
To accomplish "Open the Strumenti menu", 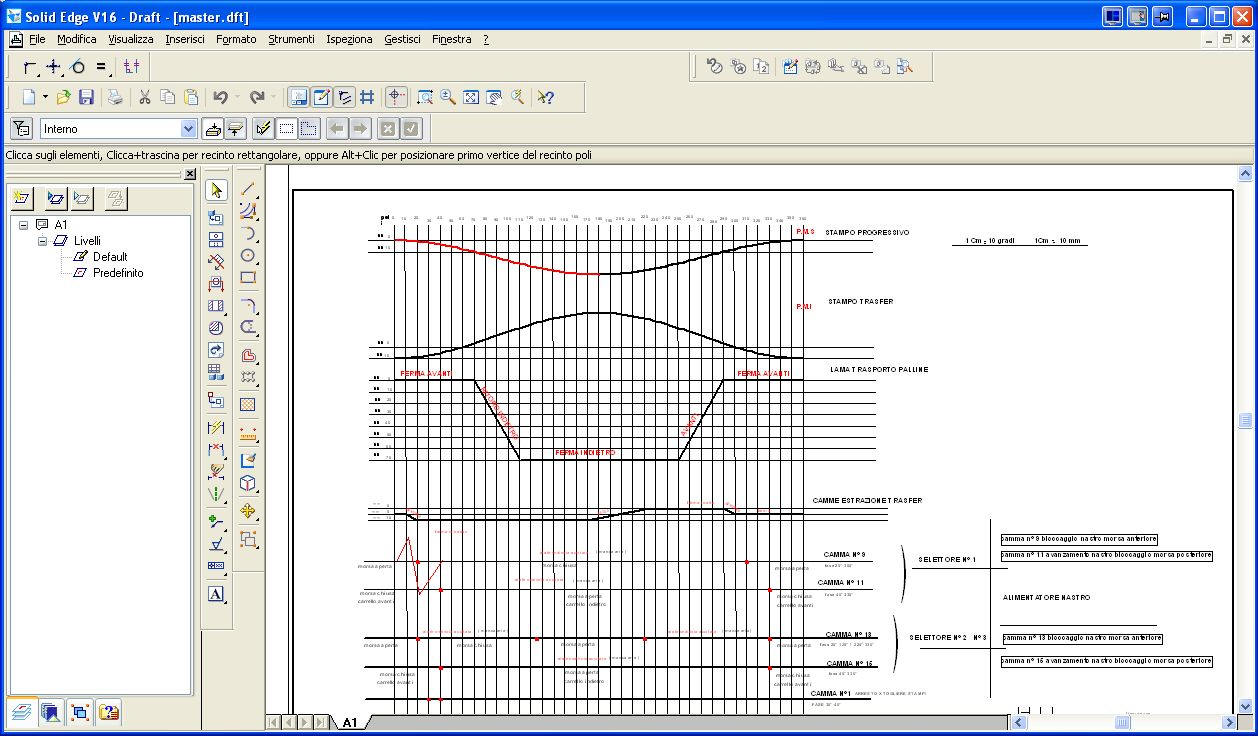I will pos(291,39).
